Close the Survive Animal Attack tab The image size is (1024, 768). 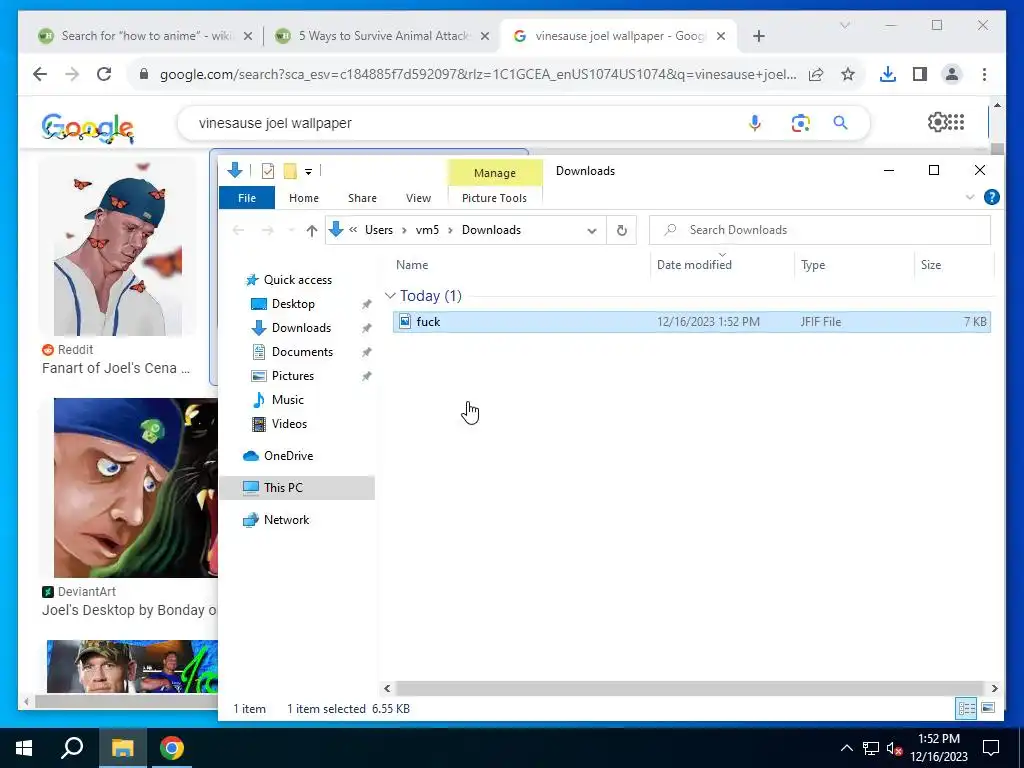(485, 36)
